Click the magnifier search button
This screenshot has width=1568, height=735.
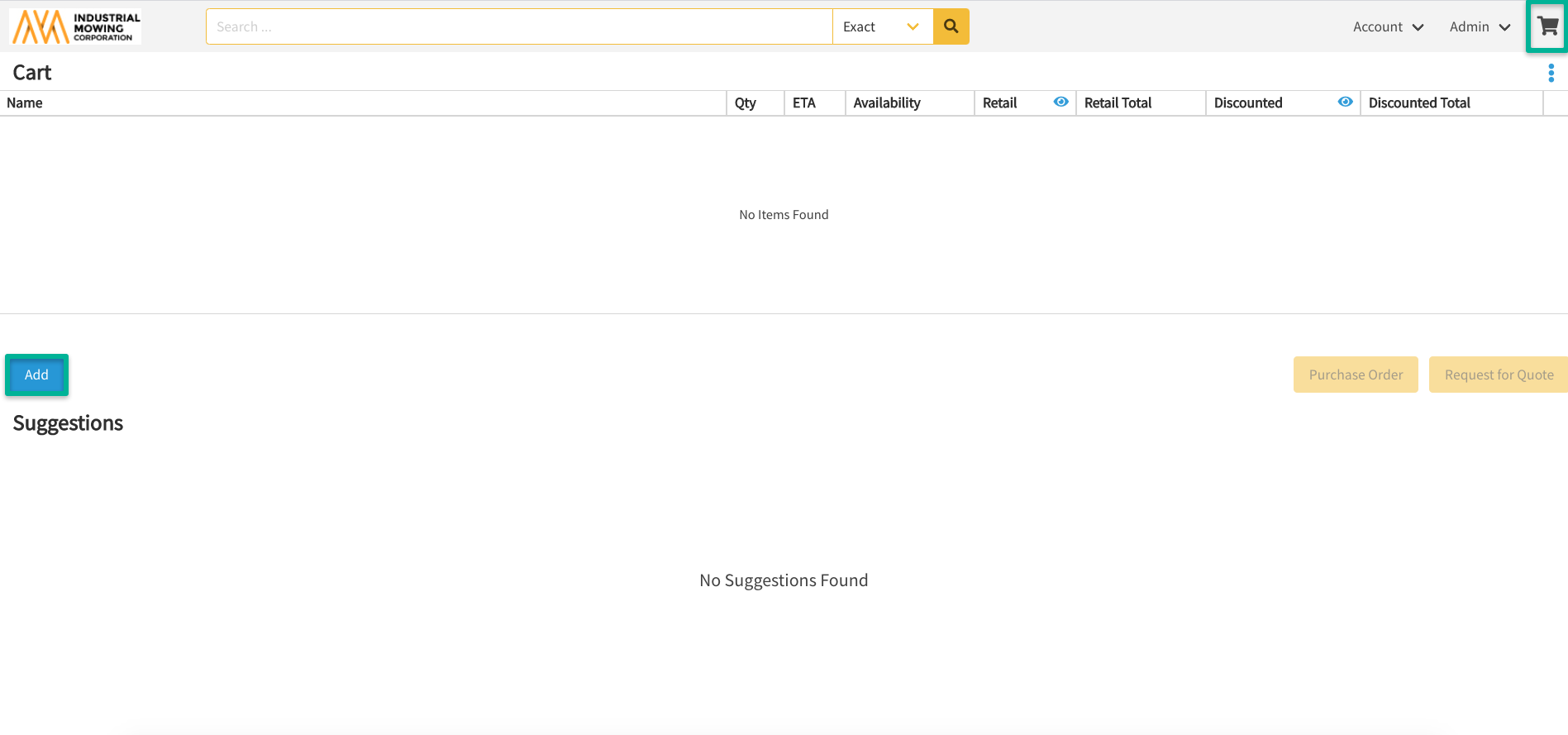pos(951,26)
